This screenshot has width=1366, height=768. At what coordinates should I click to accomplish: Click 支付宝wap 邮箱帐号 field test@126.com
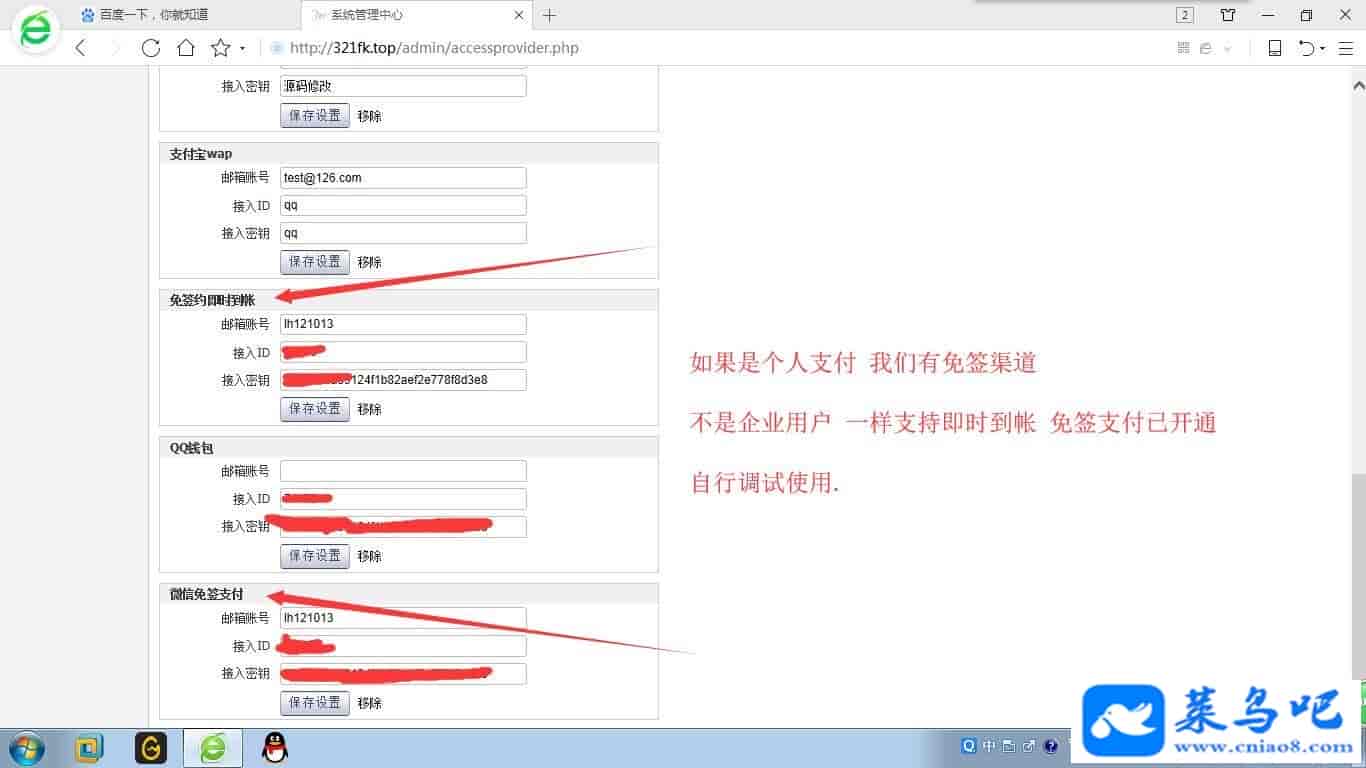click(403, 178)
